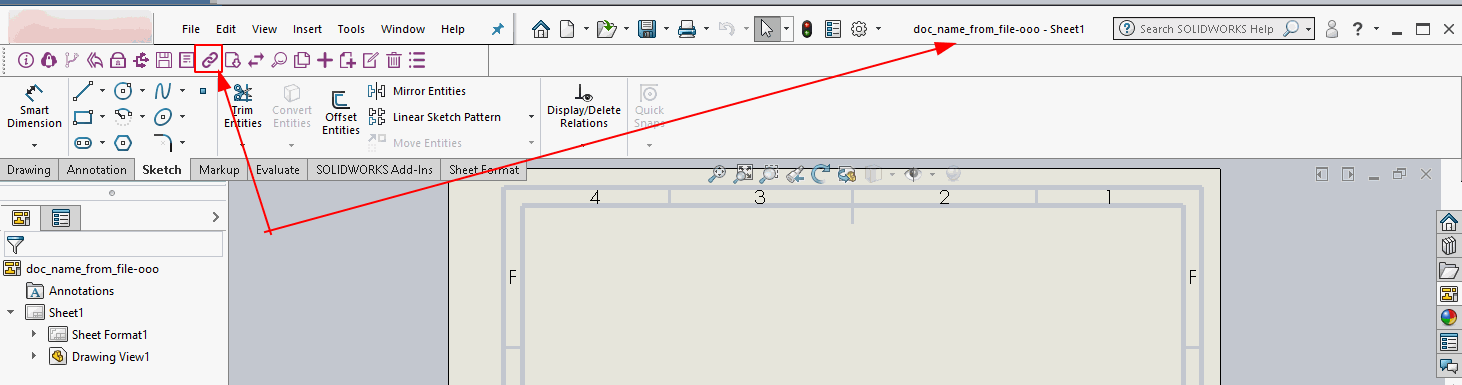
Task: Click the purple document notes icon
Action: (187, 60)
